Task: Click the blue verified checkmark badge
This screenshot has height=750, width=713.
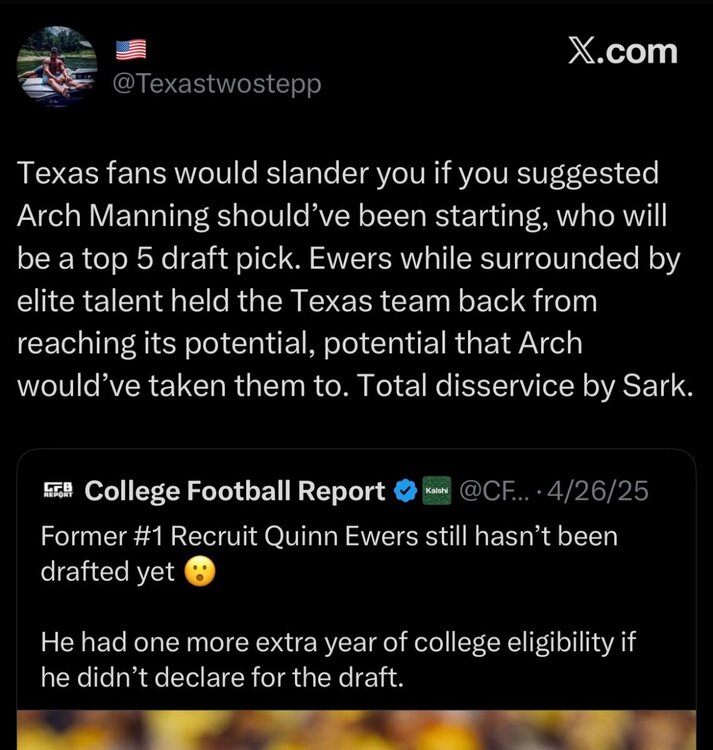Action: (x=405, y=491)
